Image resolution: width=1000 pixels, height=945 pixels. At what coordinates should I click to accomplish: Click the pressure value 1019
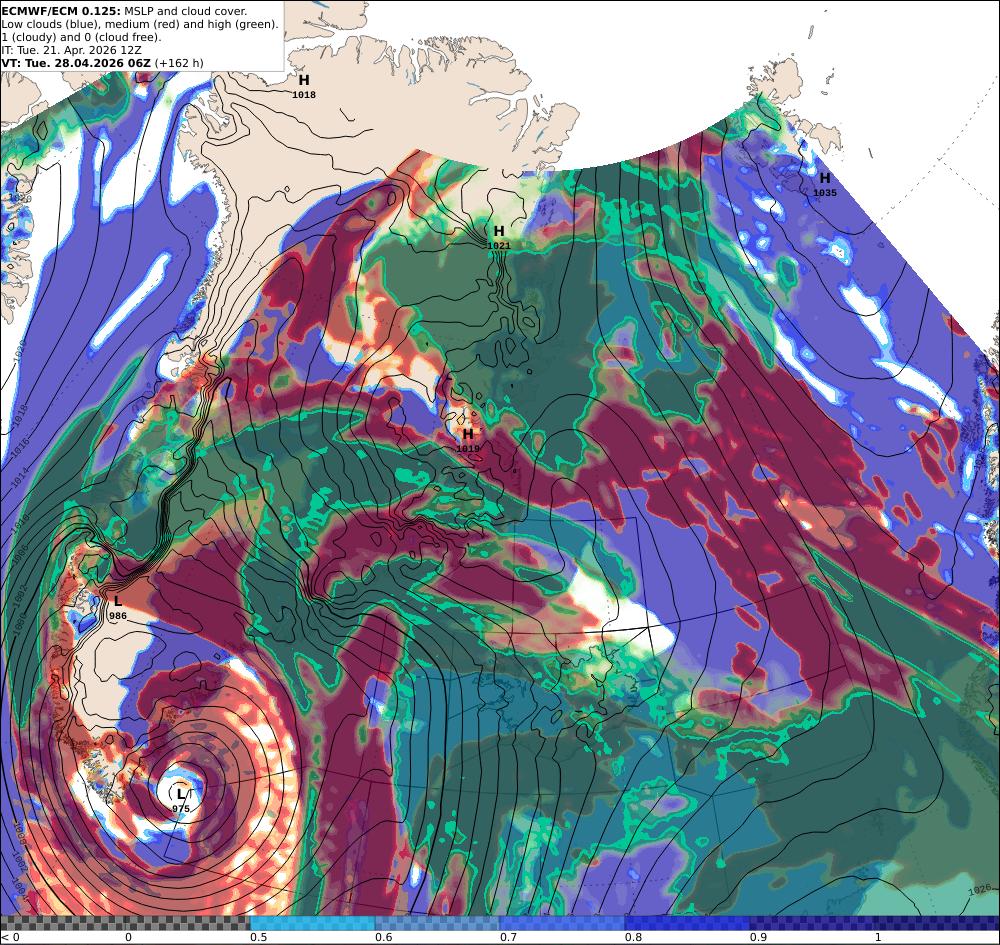[x=468, y=449]
